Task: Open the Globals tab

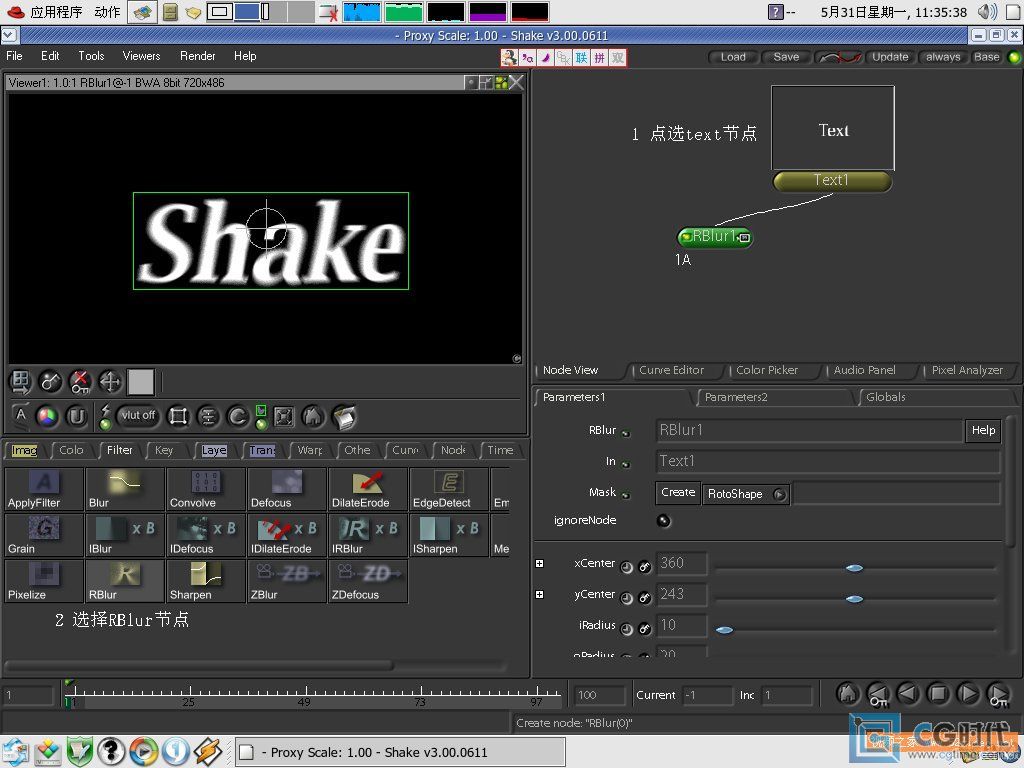Action: 886,397
